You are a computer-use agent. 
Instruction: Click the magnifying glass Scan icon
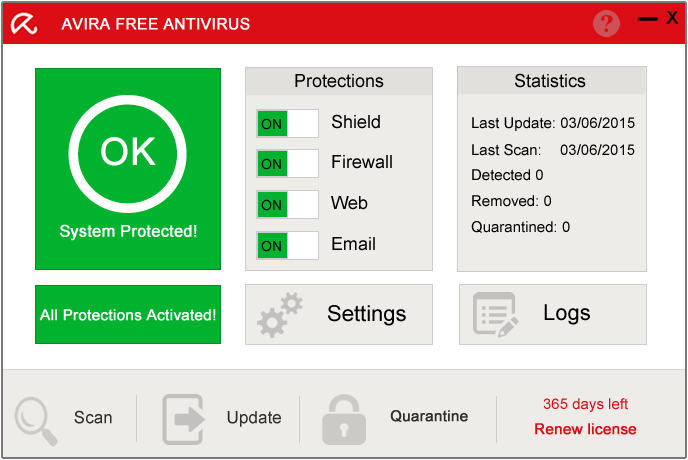pyautogui.click(x=36, y=421)
